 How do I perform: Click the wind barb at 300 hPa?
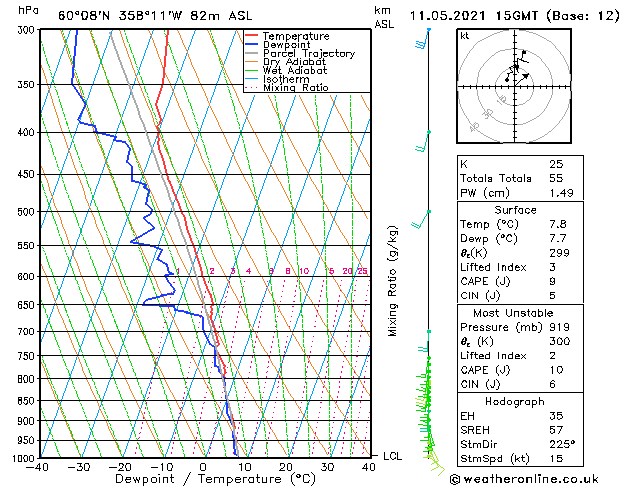(x=422, y=38)
